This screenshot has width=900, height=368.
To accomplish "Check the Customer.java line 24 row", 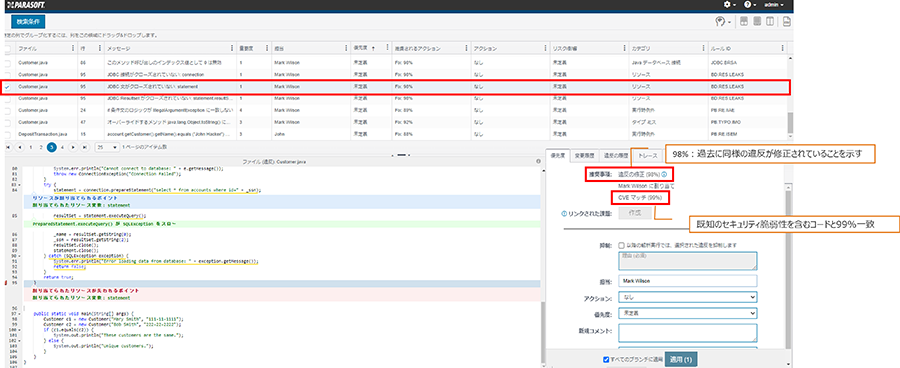I will click(x=7, y=110).
